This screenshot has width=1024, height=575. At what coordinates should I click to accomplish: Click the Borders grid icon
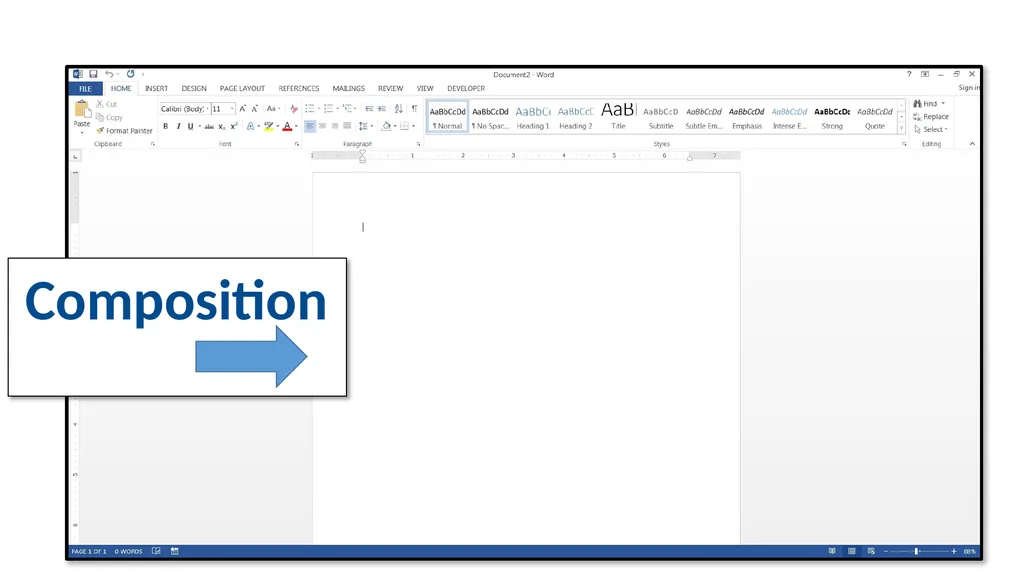click(404, 127)
